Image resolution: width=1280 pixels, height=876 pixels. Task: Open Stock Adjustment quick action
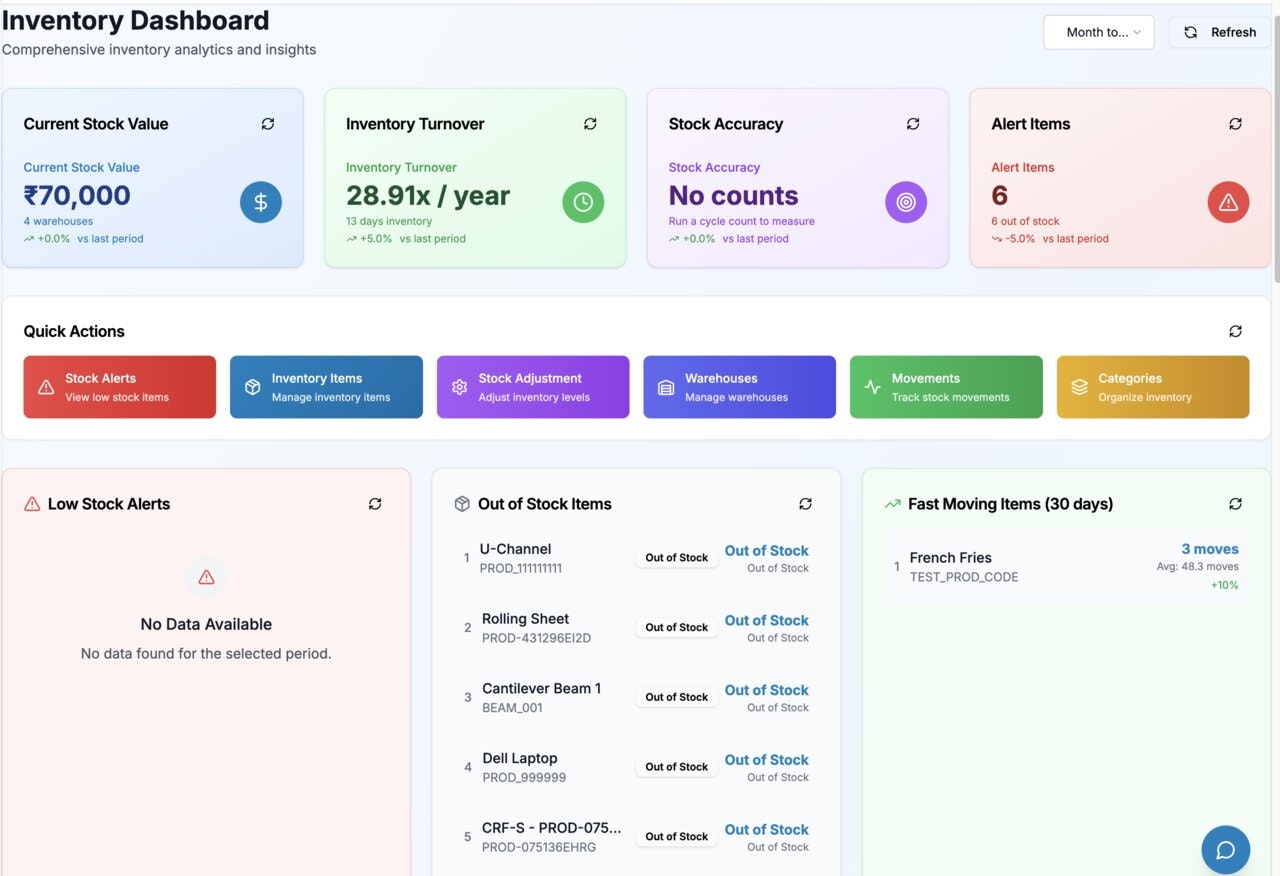click(533, 387)
